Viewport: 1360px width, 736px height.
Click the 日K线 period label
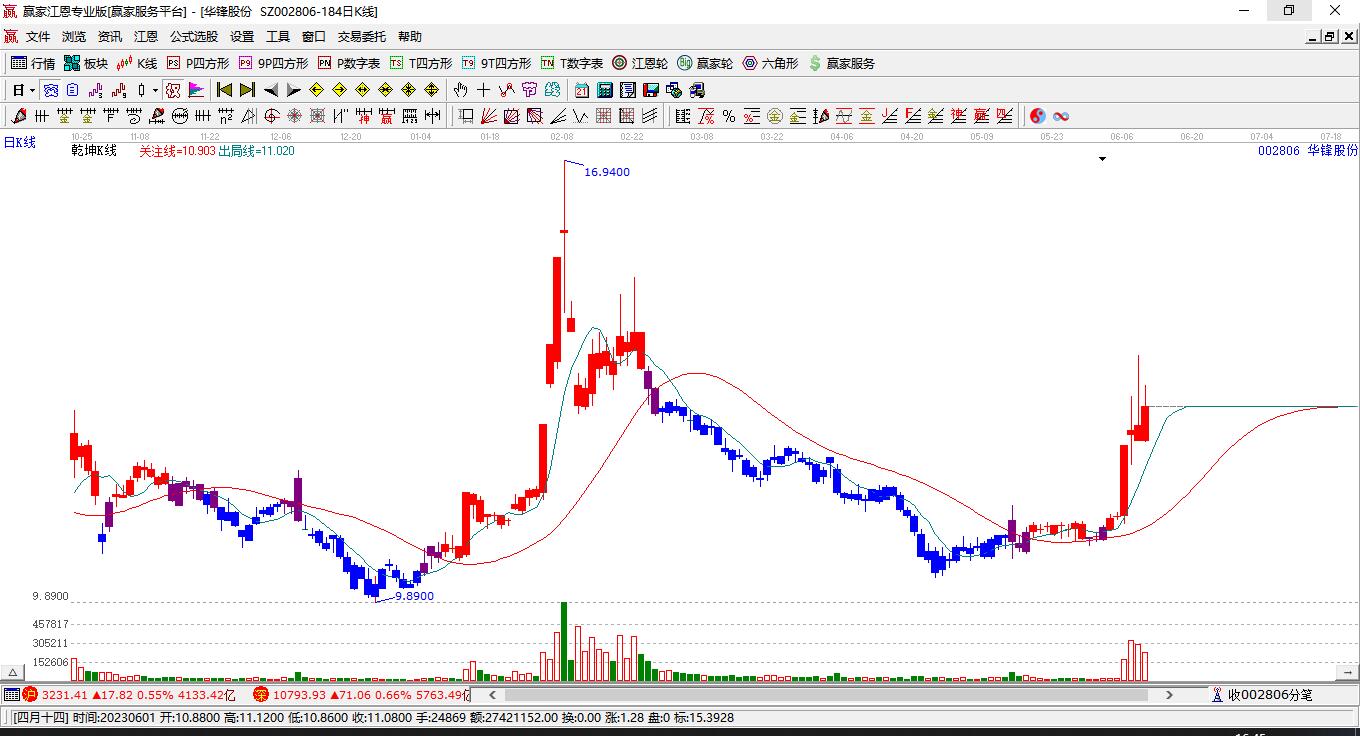point(19,143)
